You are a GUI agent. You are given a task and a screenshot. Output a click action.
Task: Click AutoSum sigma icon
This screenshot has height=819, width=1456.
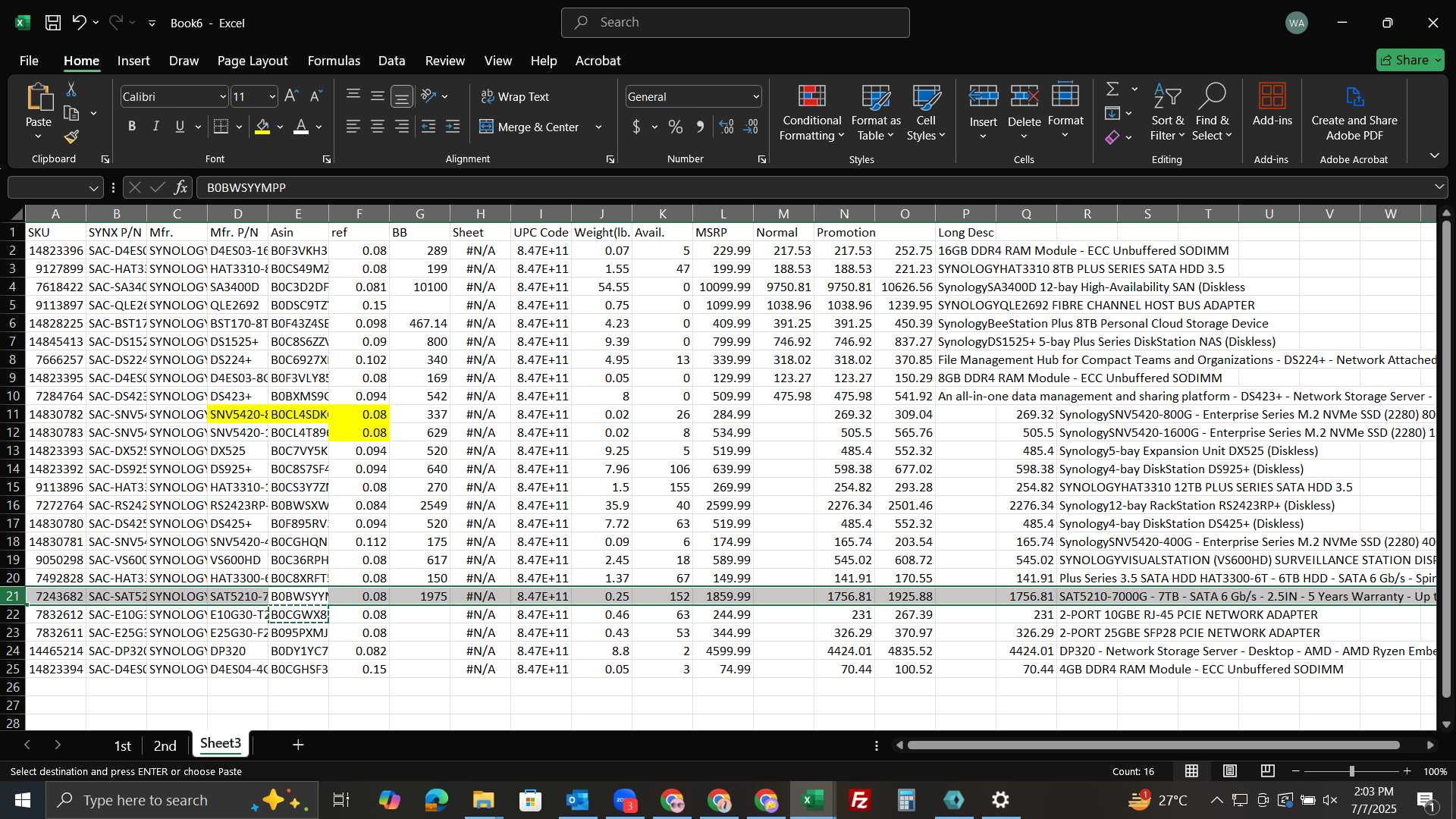click(x=1112, y=89)
